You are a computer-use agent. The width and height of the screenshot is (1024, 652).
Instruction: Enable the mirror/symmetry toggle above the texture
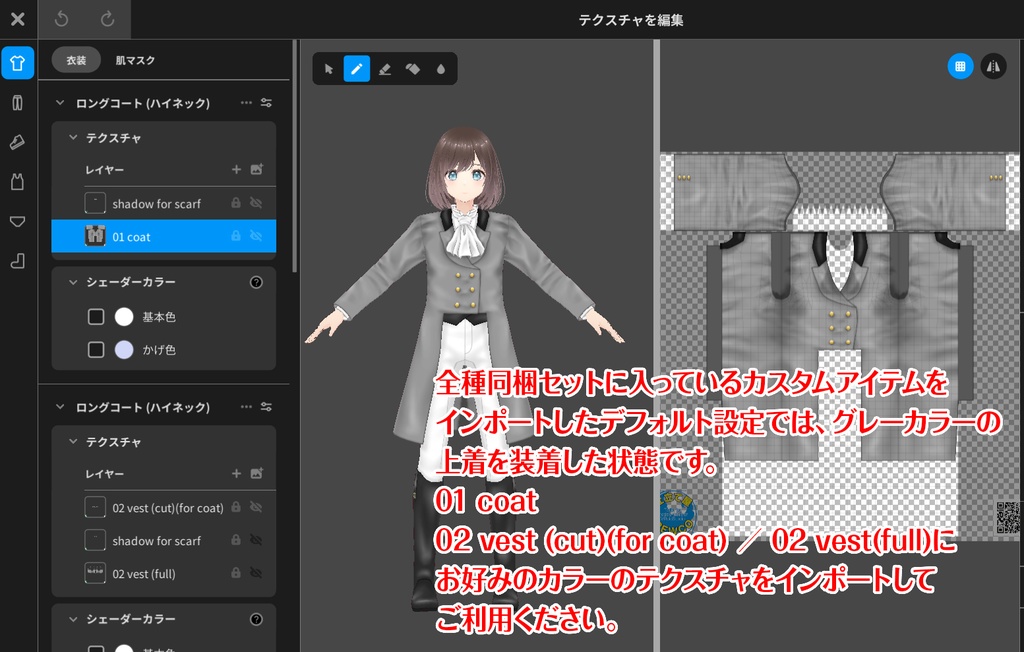click(x=994, y=66)
